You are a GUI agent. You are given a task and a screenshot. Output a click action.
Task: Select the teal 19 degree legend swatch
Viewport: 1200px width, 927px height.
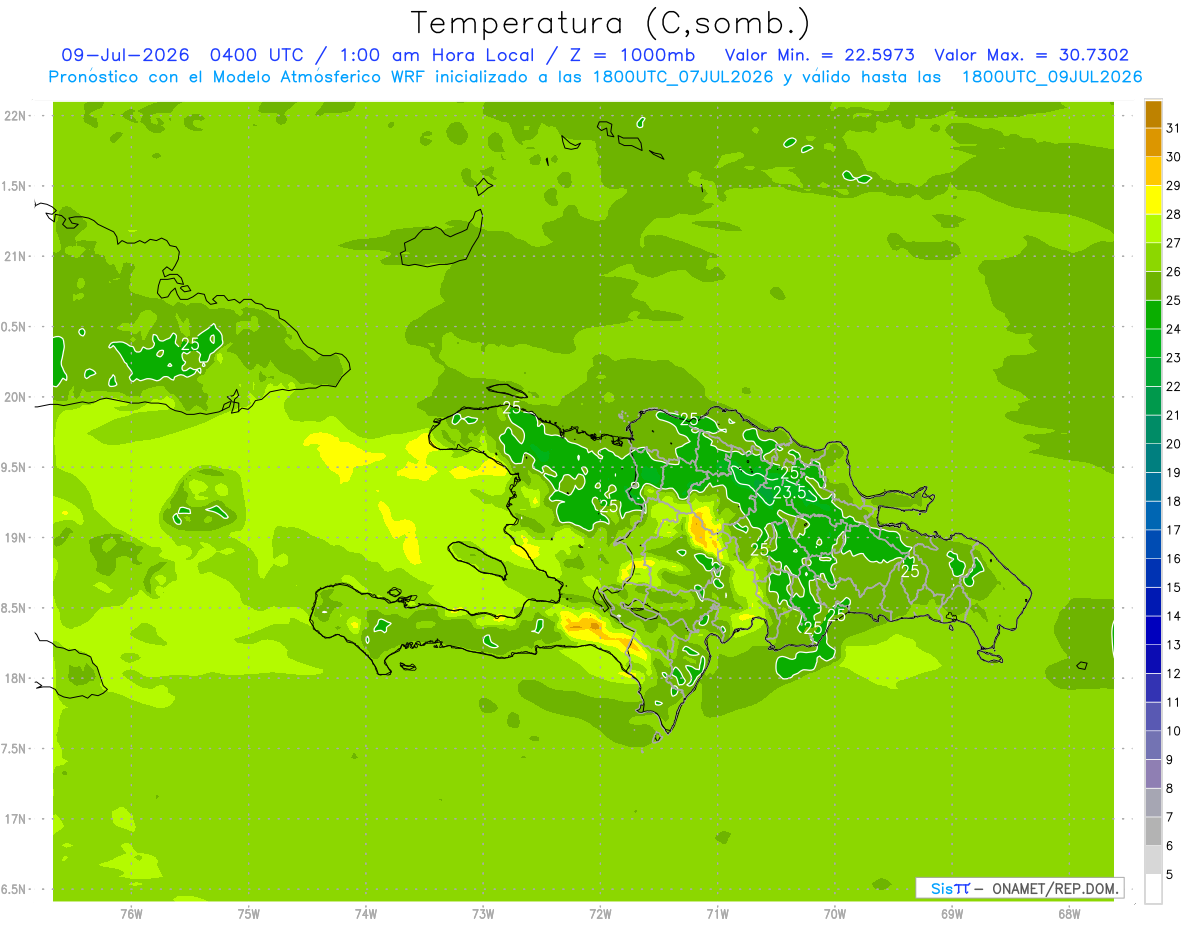click(1153, 458)
